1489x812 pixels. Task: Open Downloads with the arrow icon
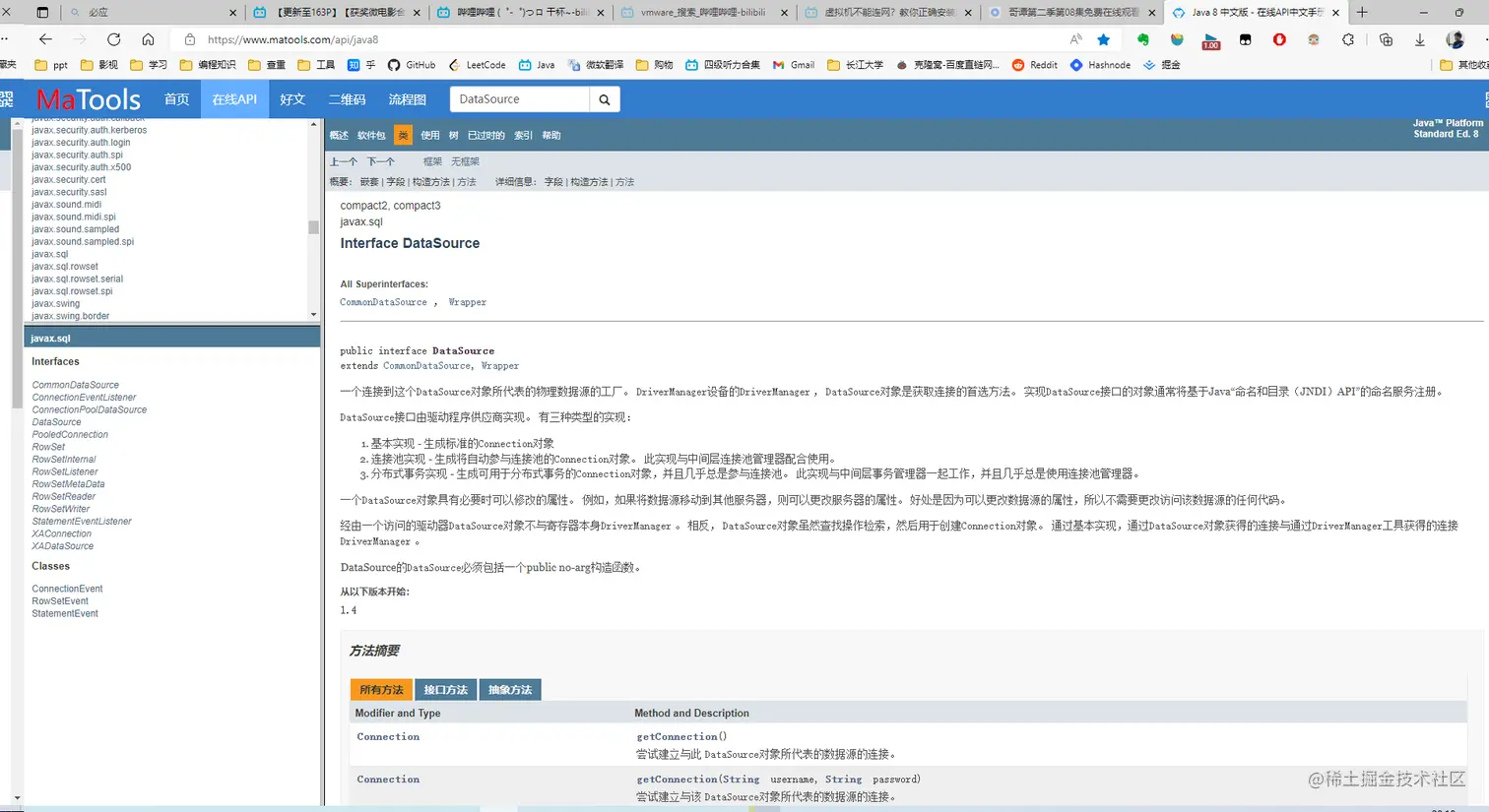click(1421, 39)
